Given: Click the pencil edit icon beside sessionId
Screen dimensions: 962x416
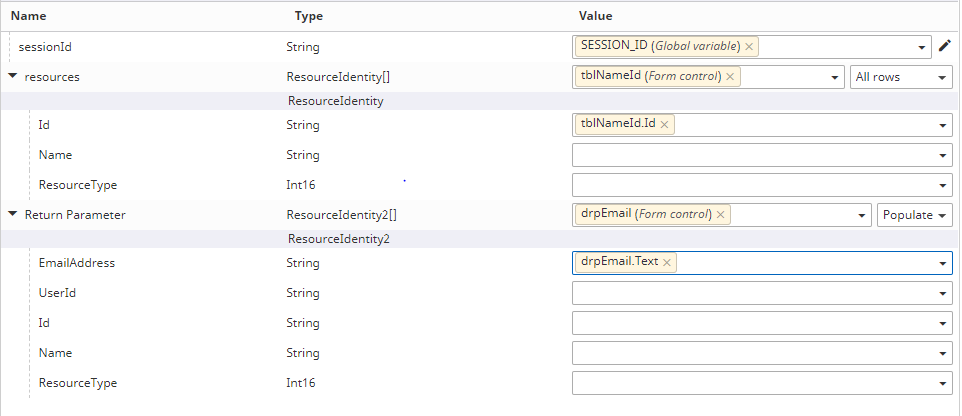Looking at the screenshot, I should [944, 46].
